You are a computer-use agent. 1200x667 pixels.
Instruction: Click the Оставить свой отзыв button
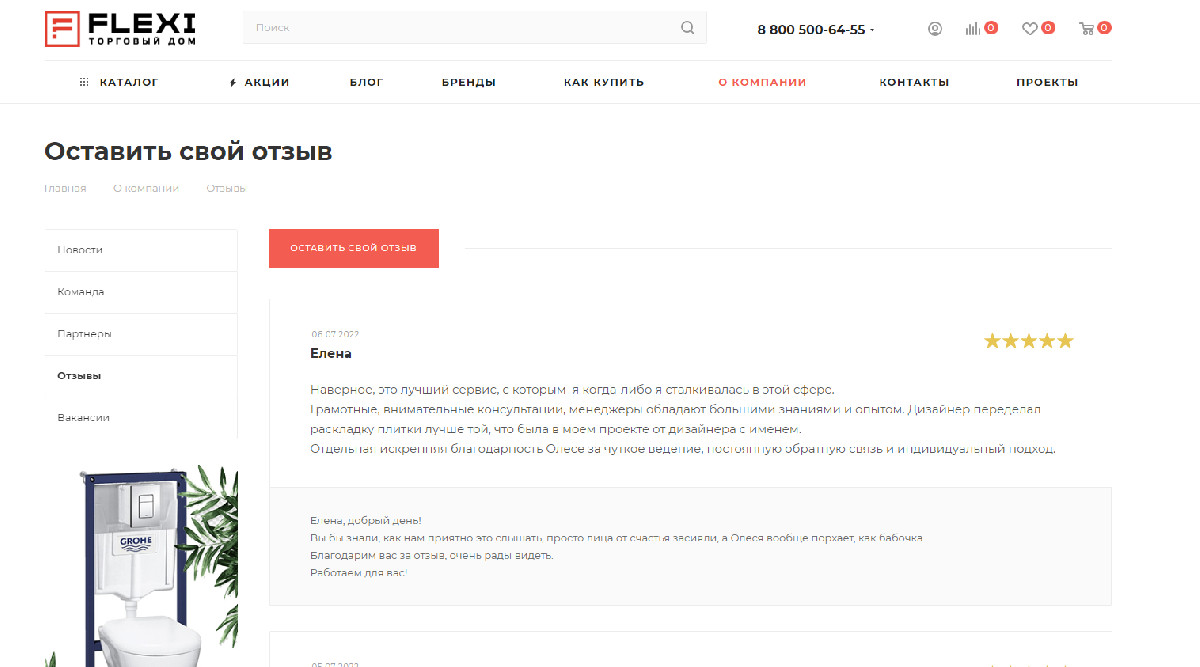pos(354,248)
